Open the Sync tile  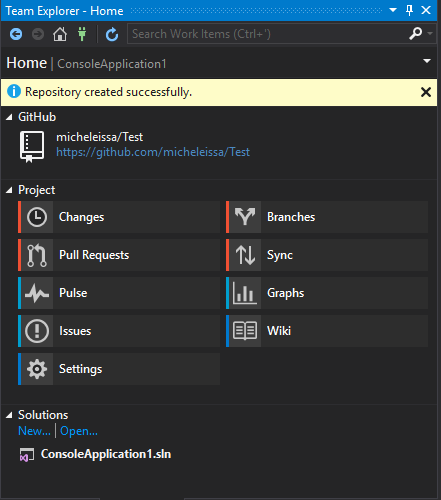click(x=327, y=255)
